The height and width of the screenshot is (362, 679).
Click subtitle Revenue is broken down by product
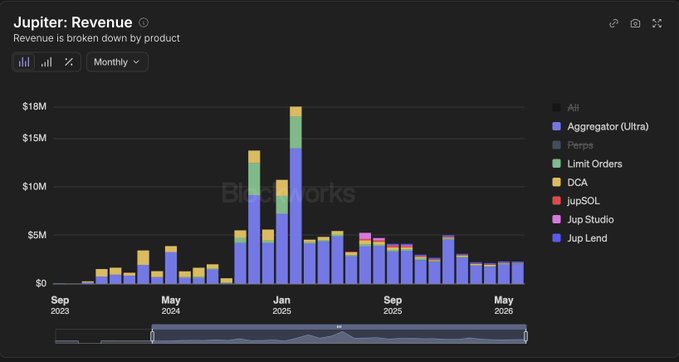pyautogui.click(x=97, y=38)
